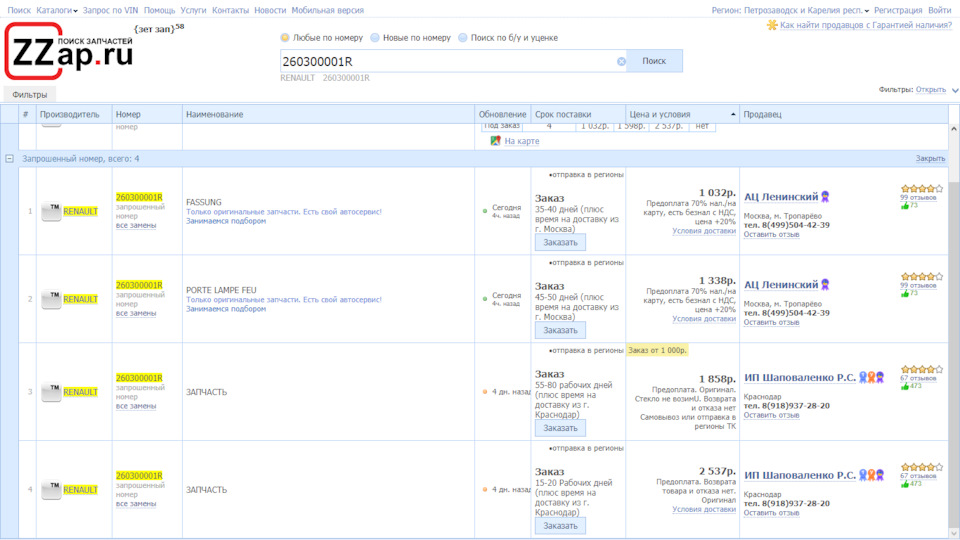
Task: Select the Любые по номеру radio option
Action: click(285, 38)
